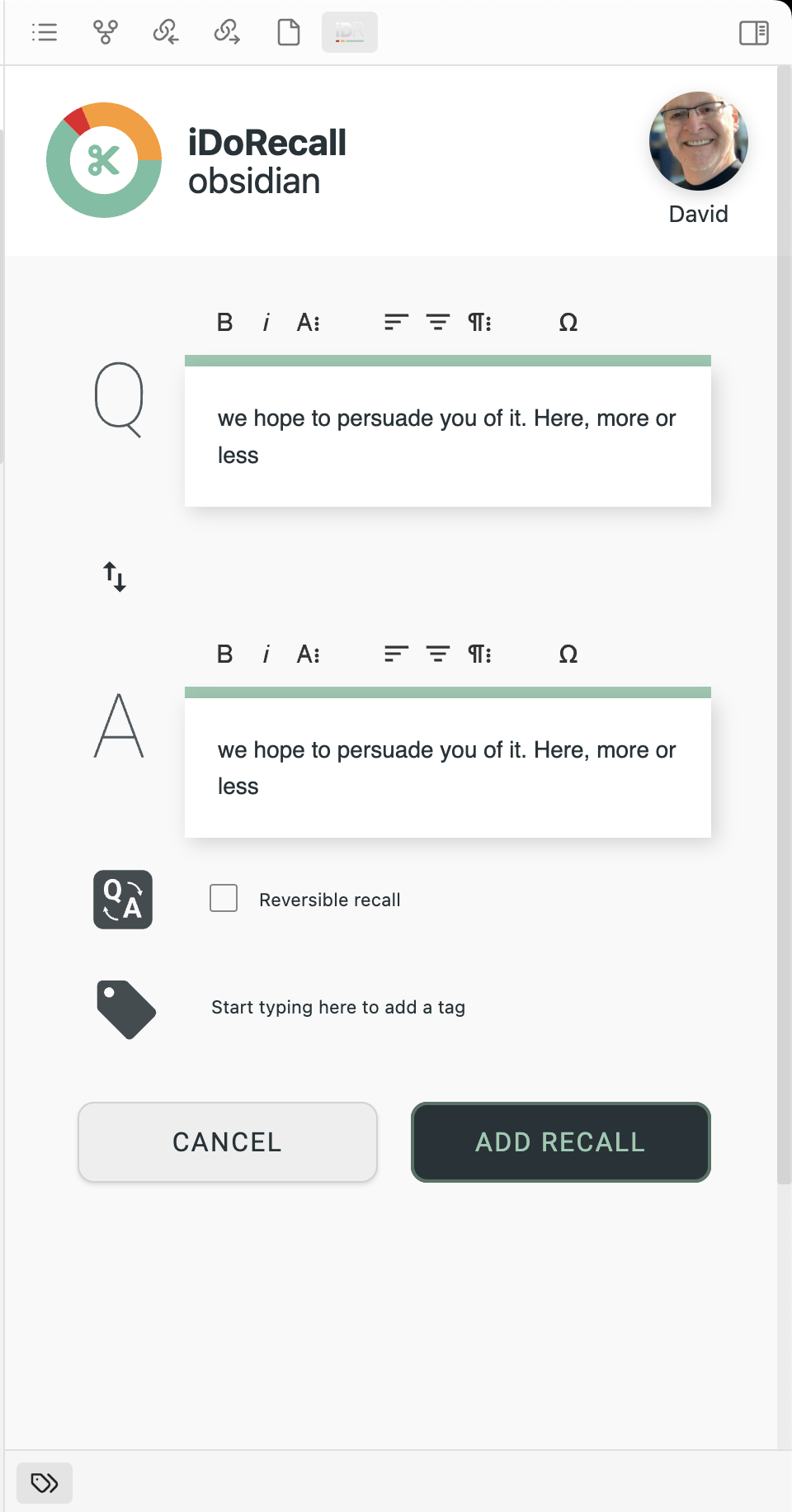The image size is (792, 1512).
Task: Click the ADD RECALL button
Action: click(x=560, y=1142)
